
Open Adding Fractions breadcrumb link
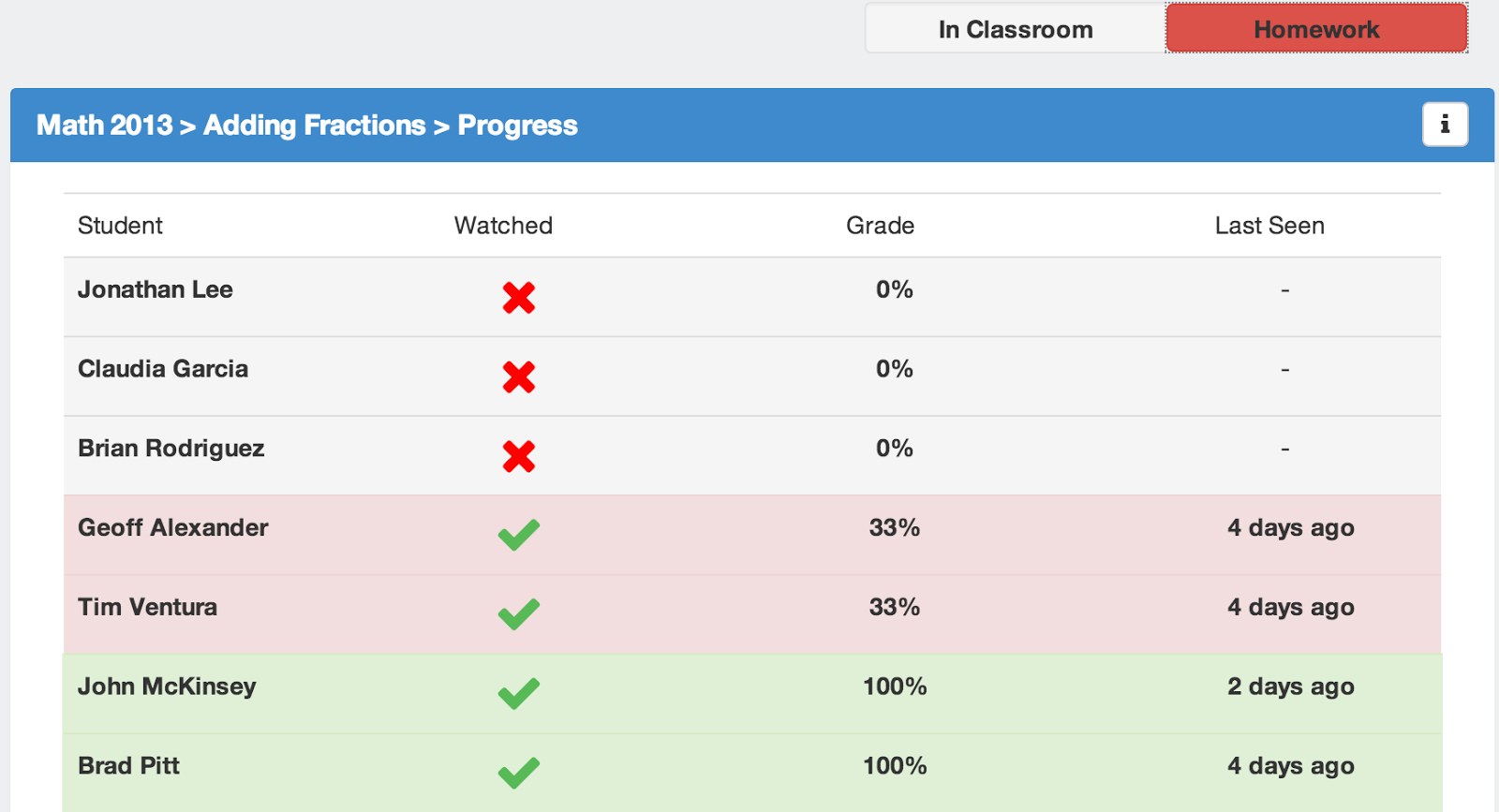pos(315,125)
